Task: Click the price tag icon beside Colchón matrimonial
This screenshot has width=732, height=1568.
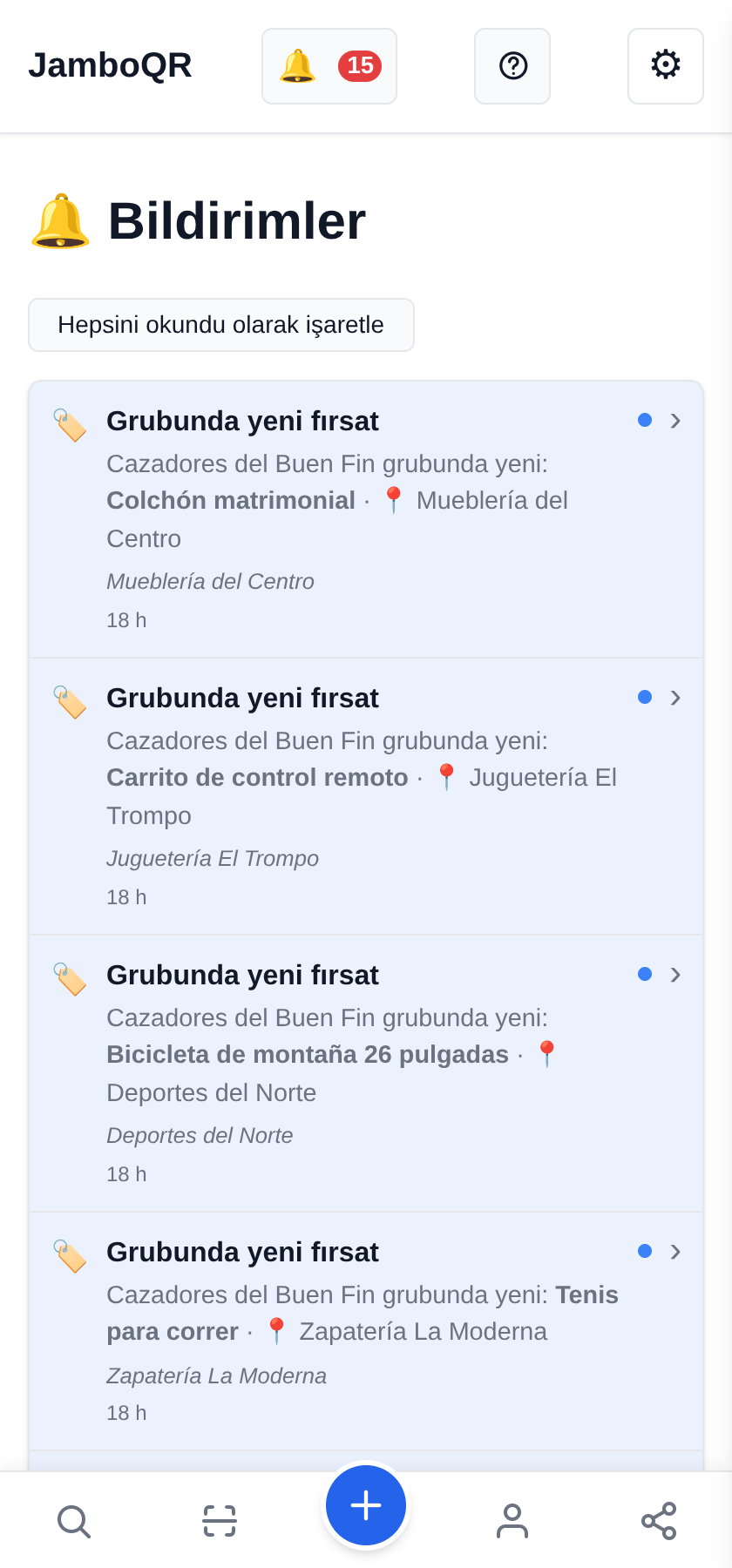Action: tap(70, 425)
